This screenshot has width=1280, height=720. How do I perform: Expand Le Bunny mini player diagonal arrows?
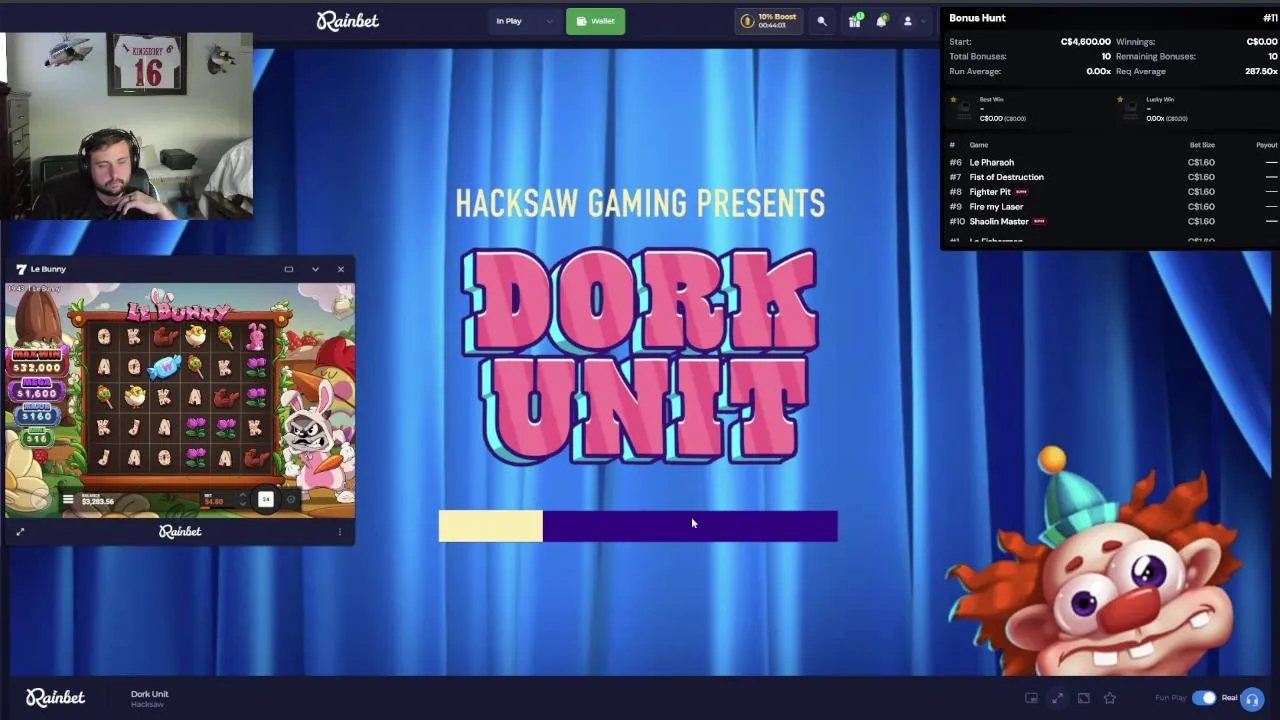(20, 532)
